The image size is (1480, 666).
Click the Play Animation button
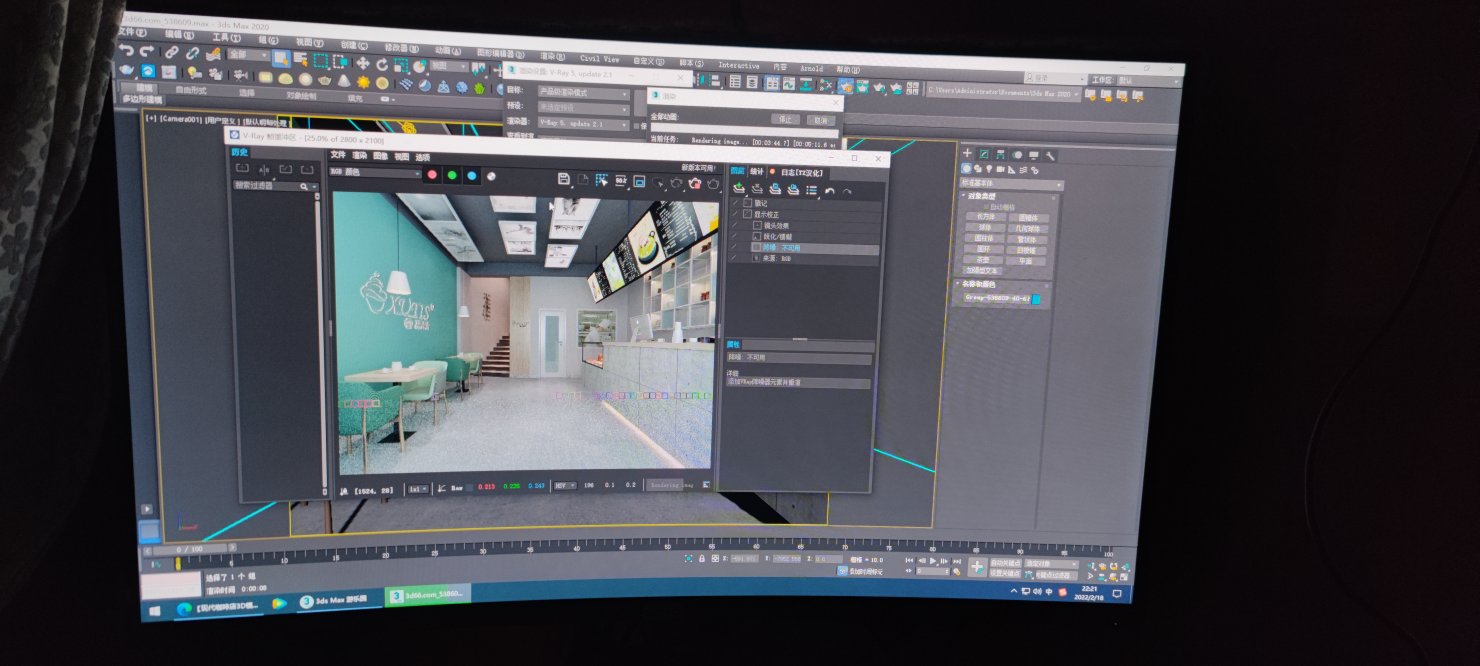coord(933,560)
